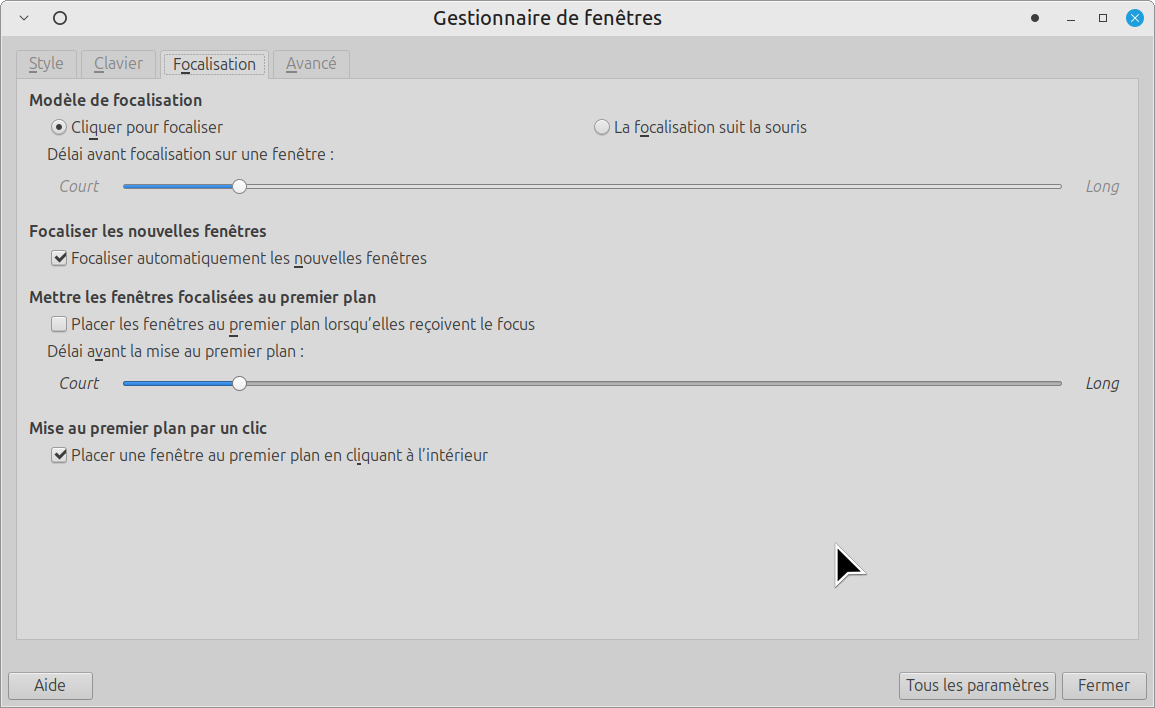1155x708 pixels.
Task: Go to the Avancé tab
Action: (311, 64)
